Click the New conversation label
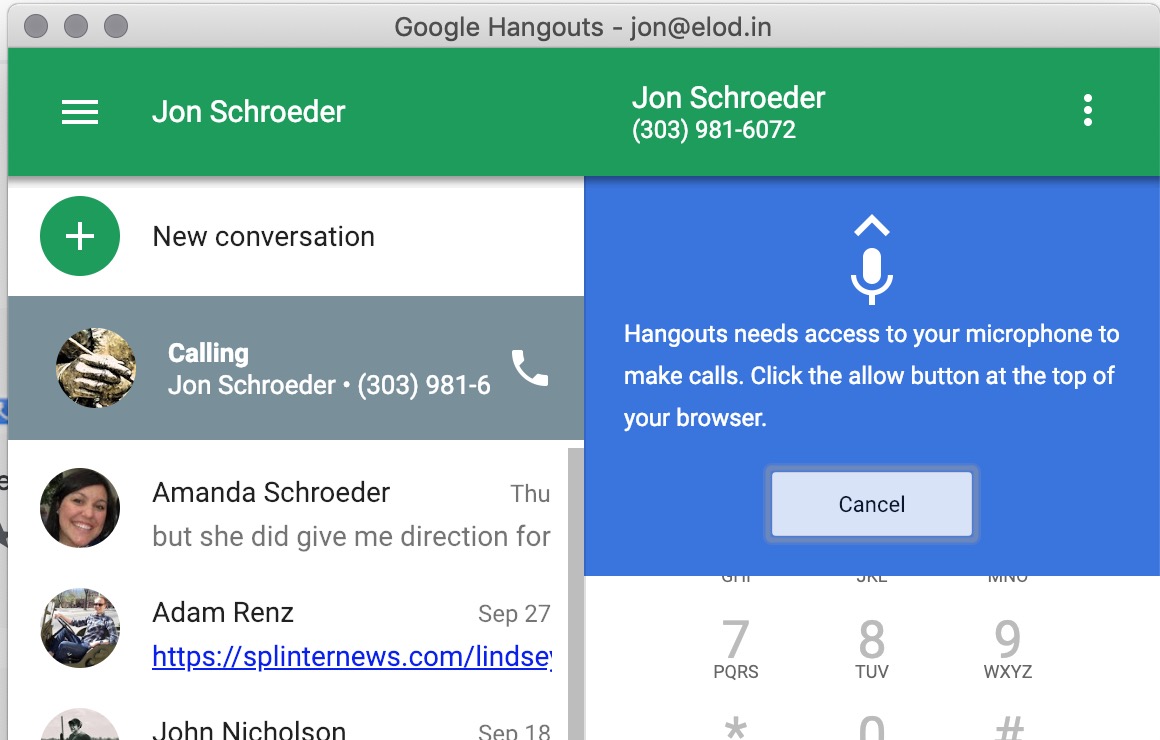1160x740 pixels. 263,237
